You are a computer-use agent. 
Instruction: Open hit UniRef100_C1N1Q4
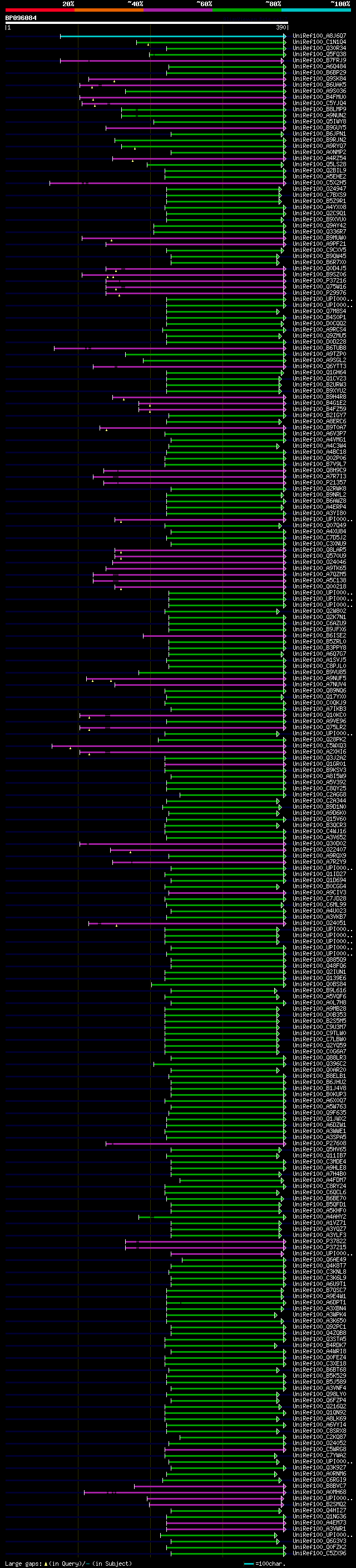319,42
